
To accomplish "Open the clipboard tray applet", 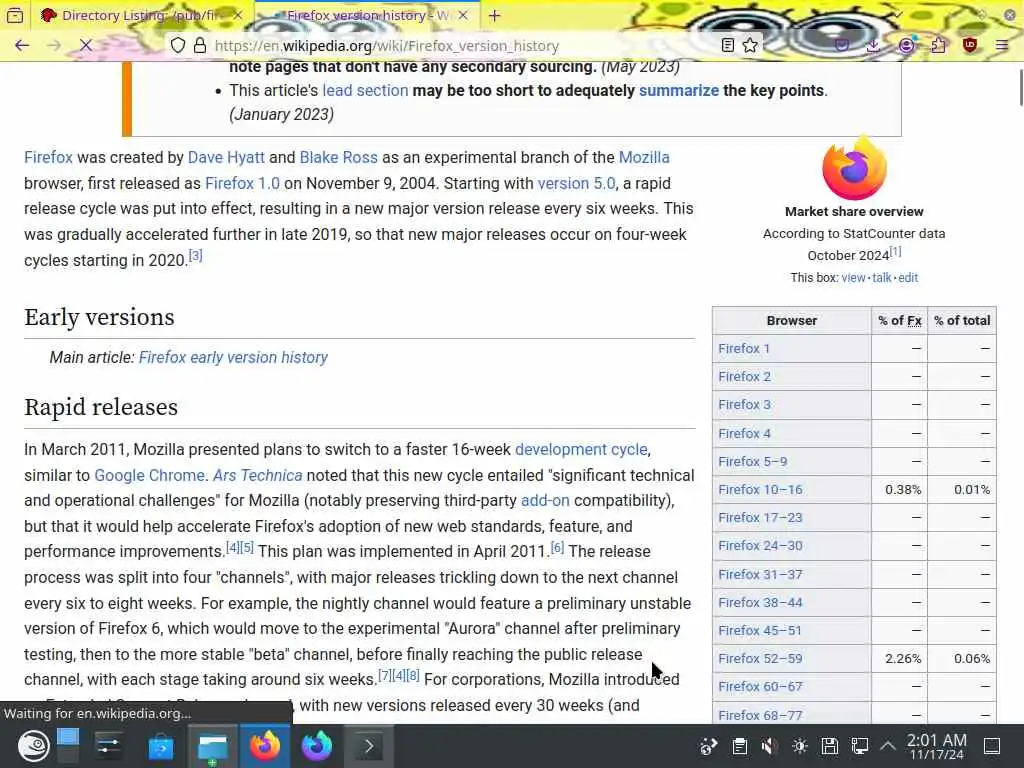I will point(739,746).
